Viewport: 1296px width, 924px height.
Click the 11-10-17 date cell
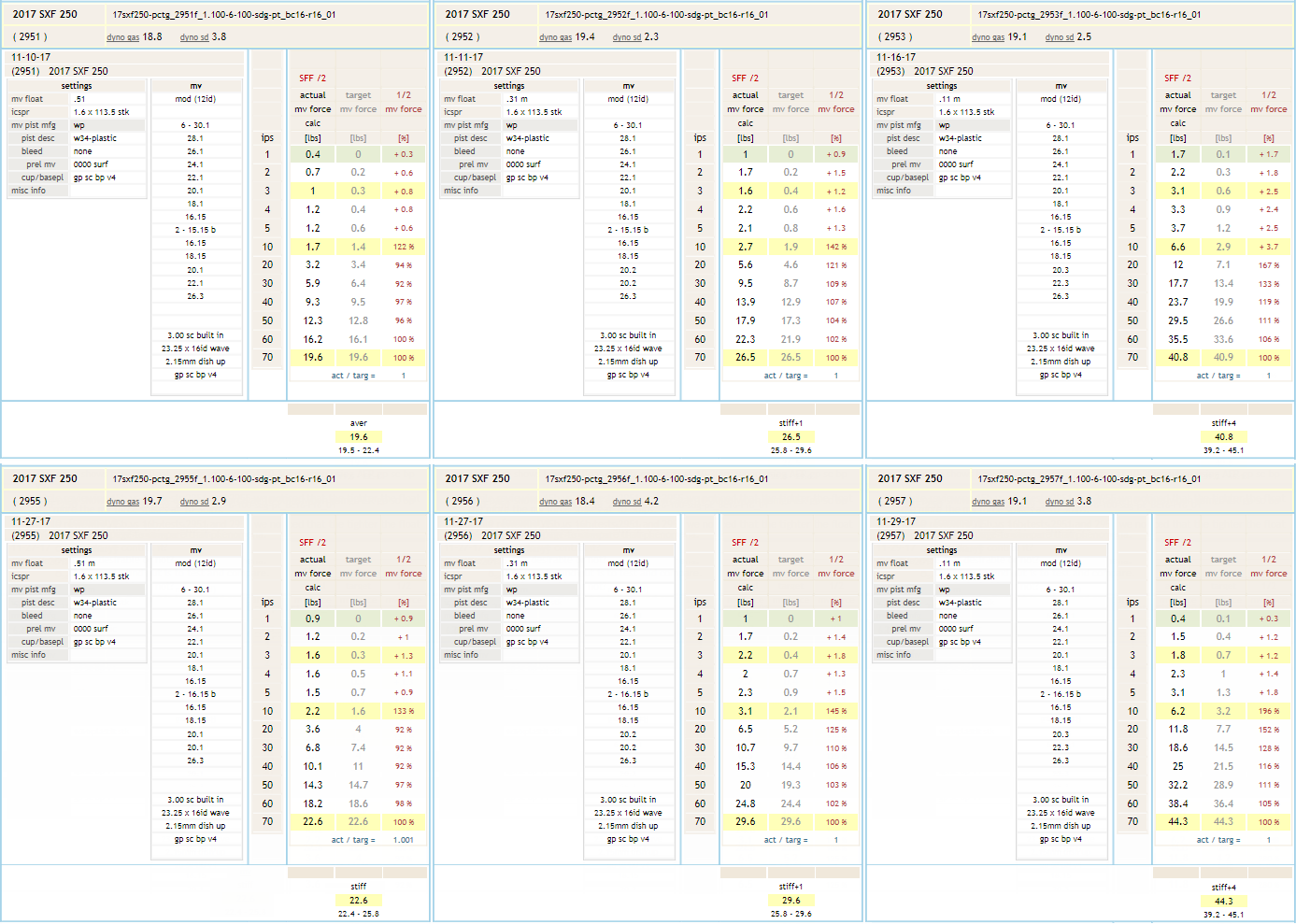click(x=31, y=57)
